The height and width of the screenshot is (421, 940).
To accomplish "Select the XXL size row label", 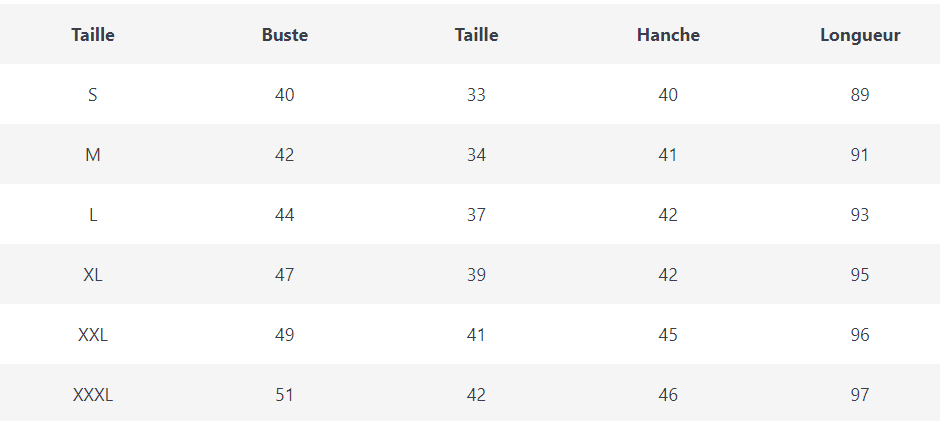I will coord(93,335).
